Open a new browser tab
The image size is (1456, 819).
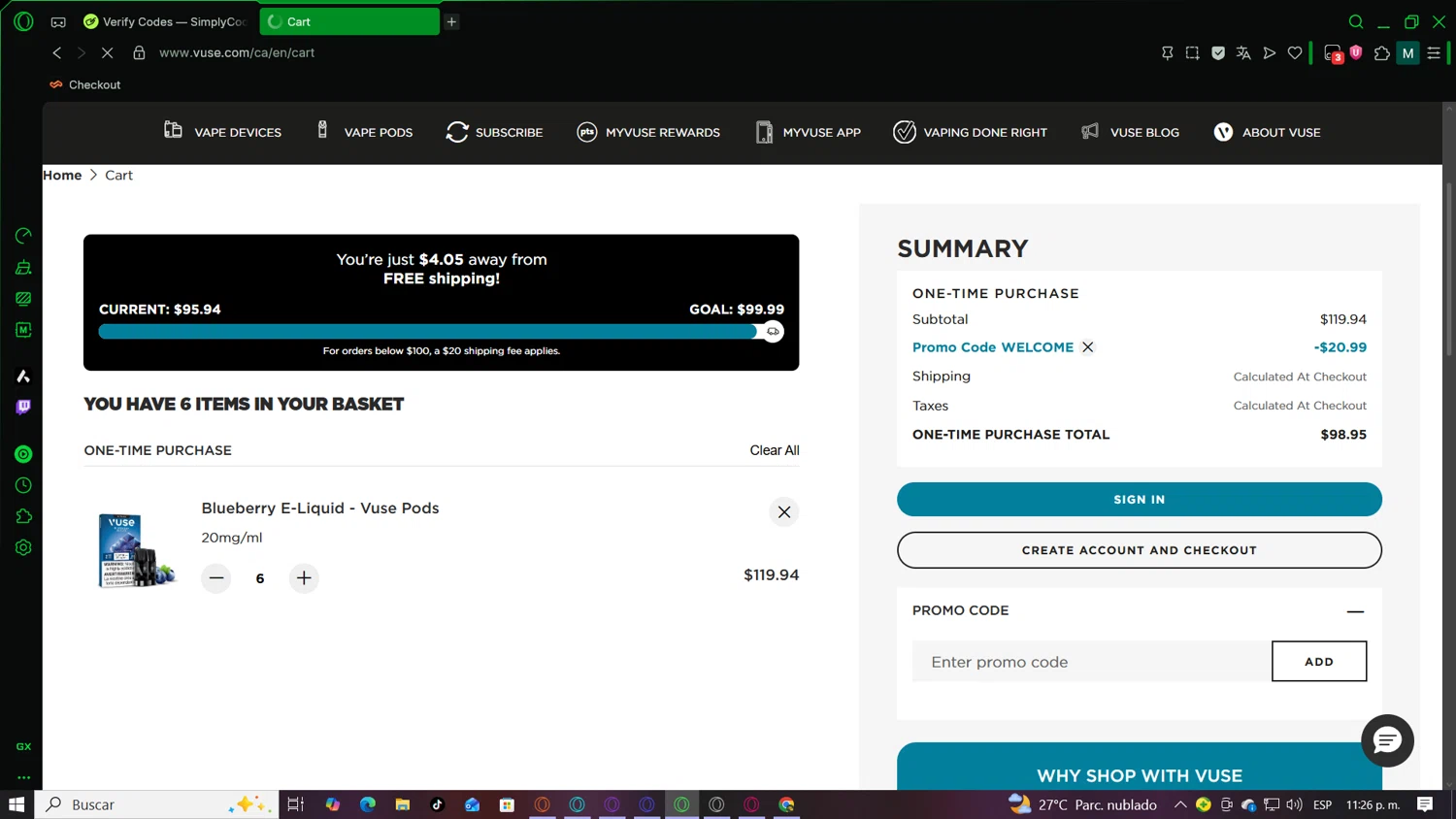click(452, 21)
